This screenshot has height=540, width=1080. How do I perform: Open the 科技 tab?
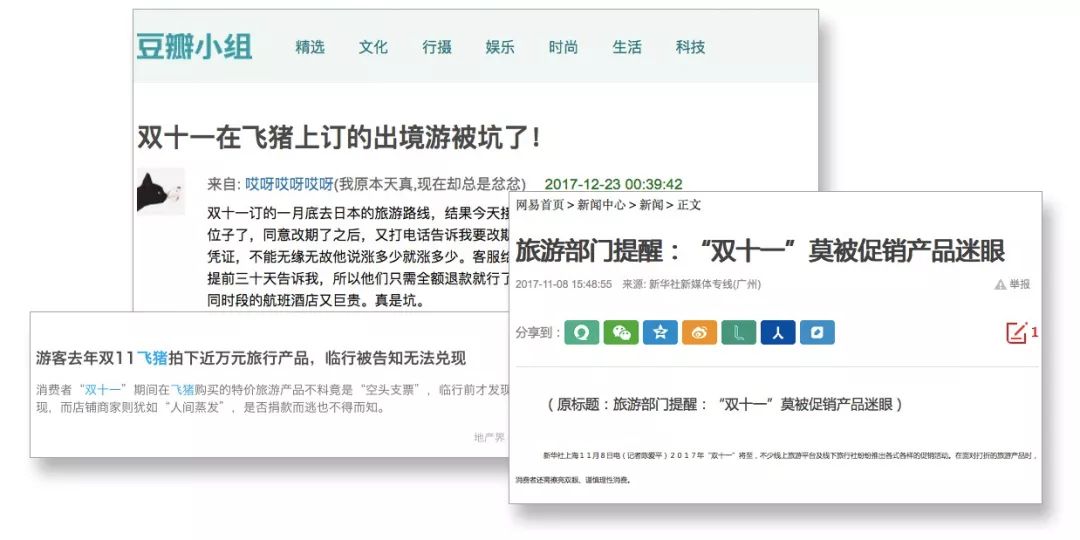[690, 47]
